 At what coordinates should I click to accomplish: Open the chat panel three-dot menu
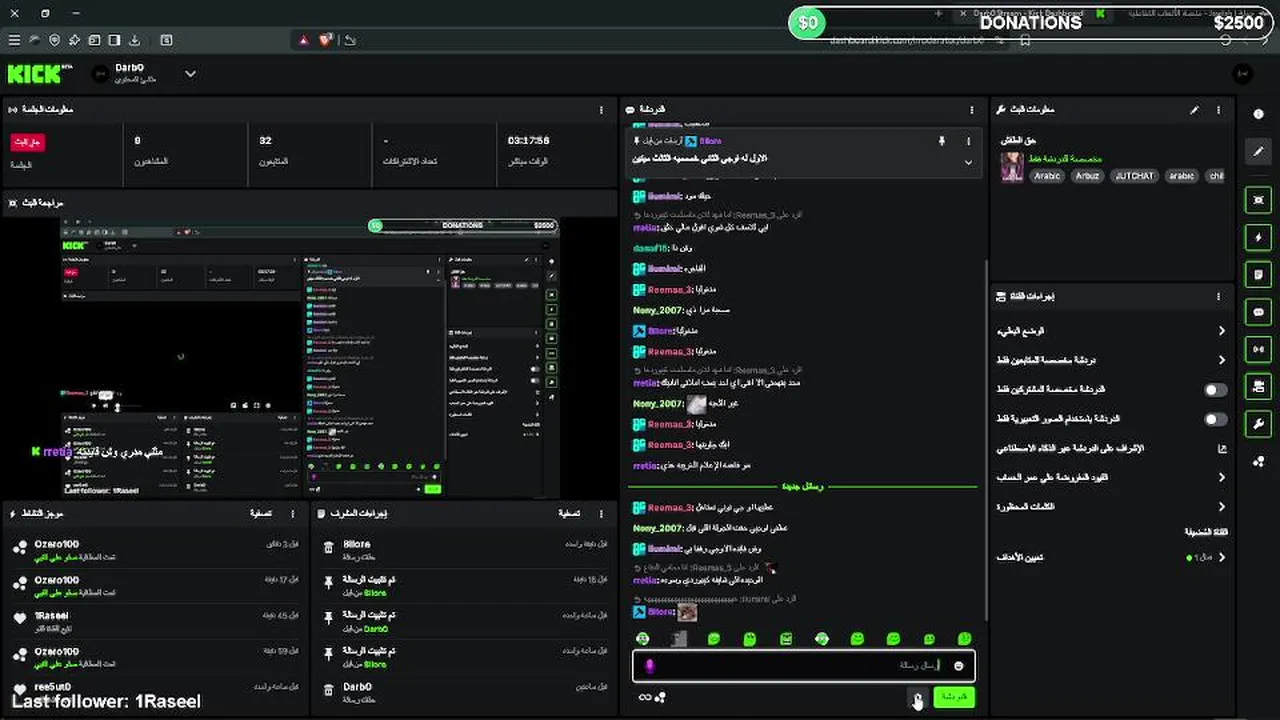click(x=971, y=110)
